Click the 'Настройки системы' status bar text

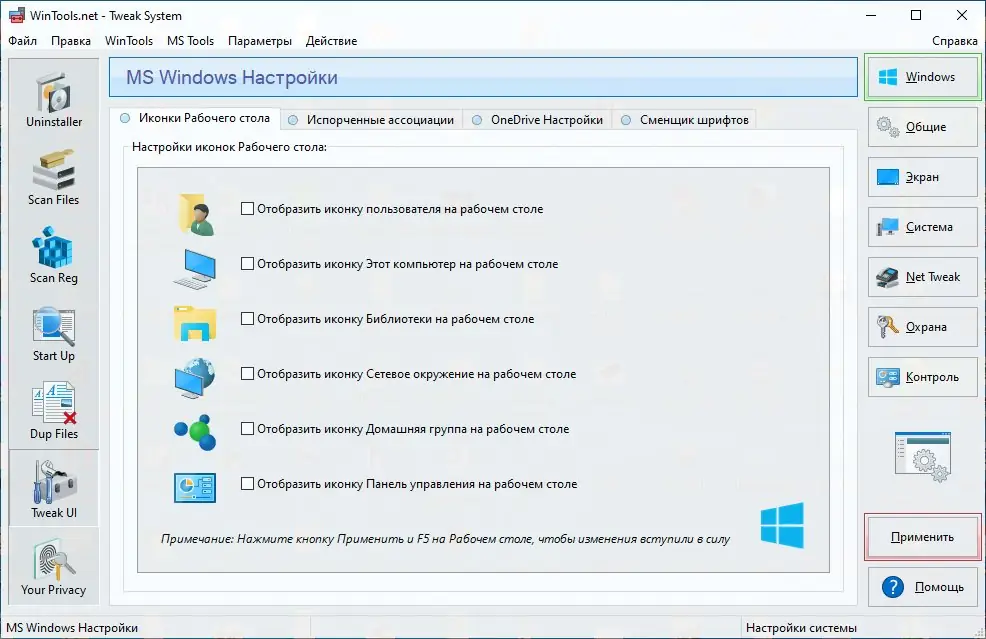[801, 628]
